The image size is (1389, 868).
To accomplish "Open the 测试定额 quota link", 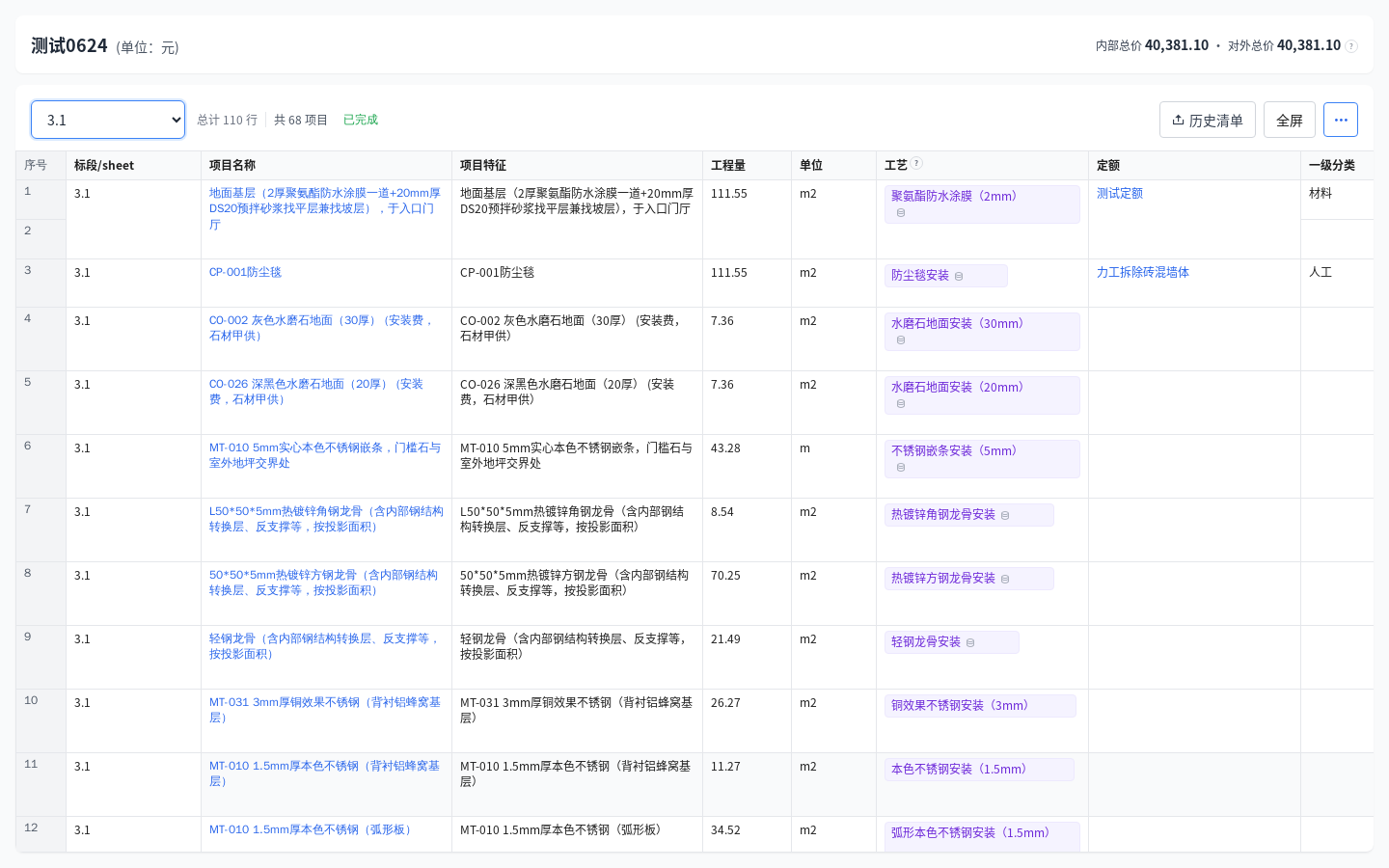I will [1120, 193].
